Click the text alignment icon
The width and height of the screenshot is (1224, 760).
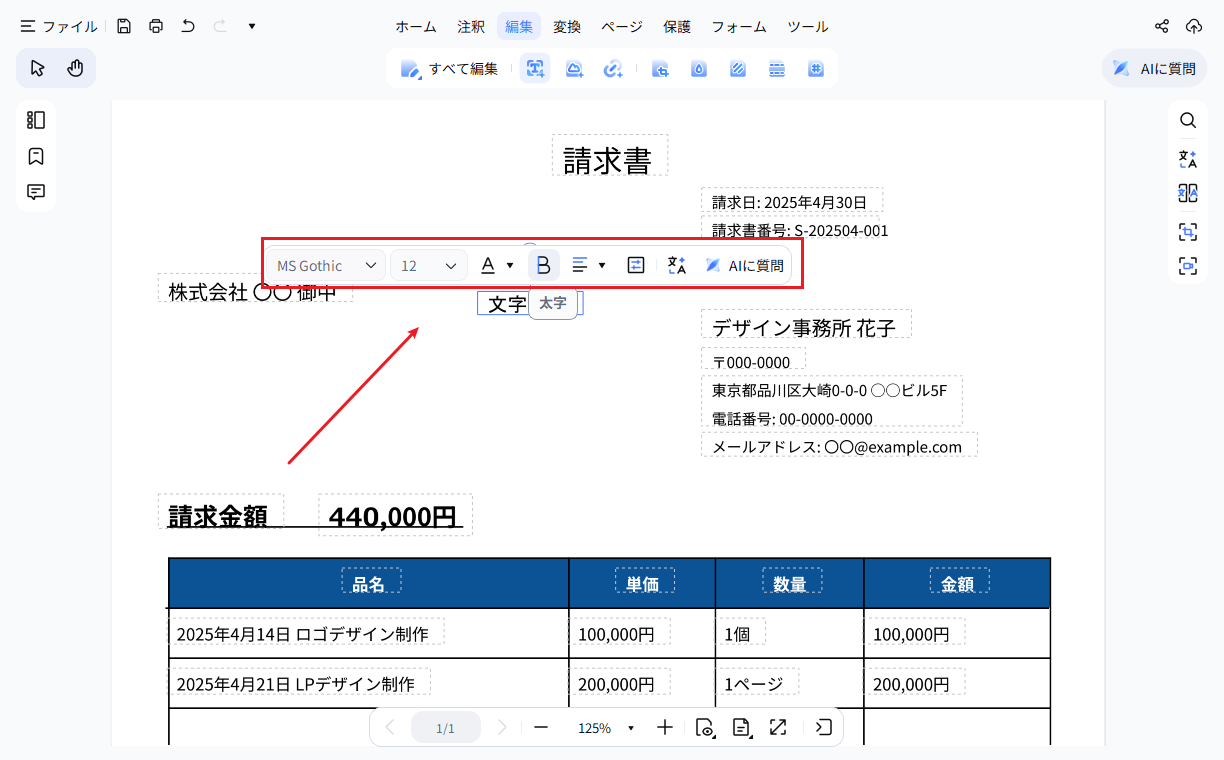580,265
